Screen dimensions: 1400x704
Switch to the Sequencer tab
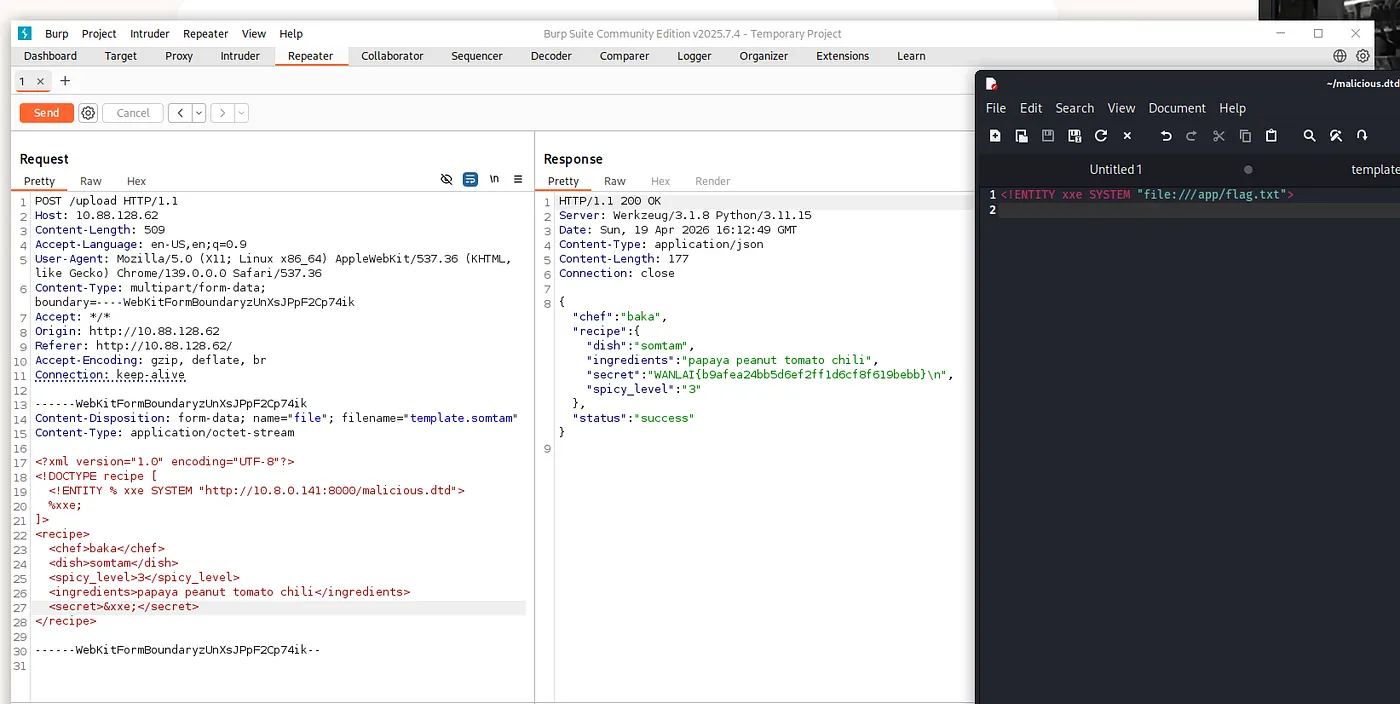pyautogui.click(x=477, y=56)
